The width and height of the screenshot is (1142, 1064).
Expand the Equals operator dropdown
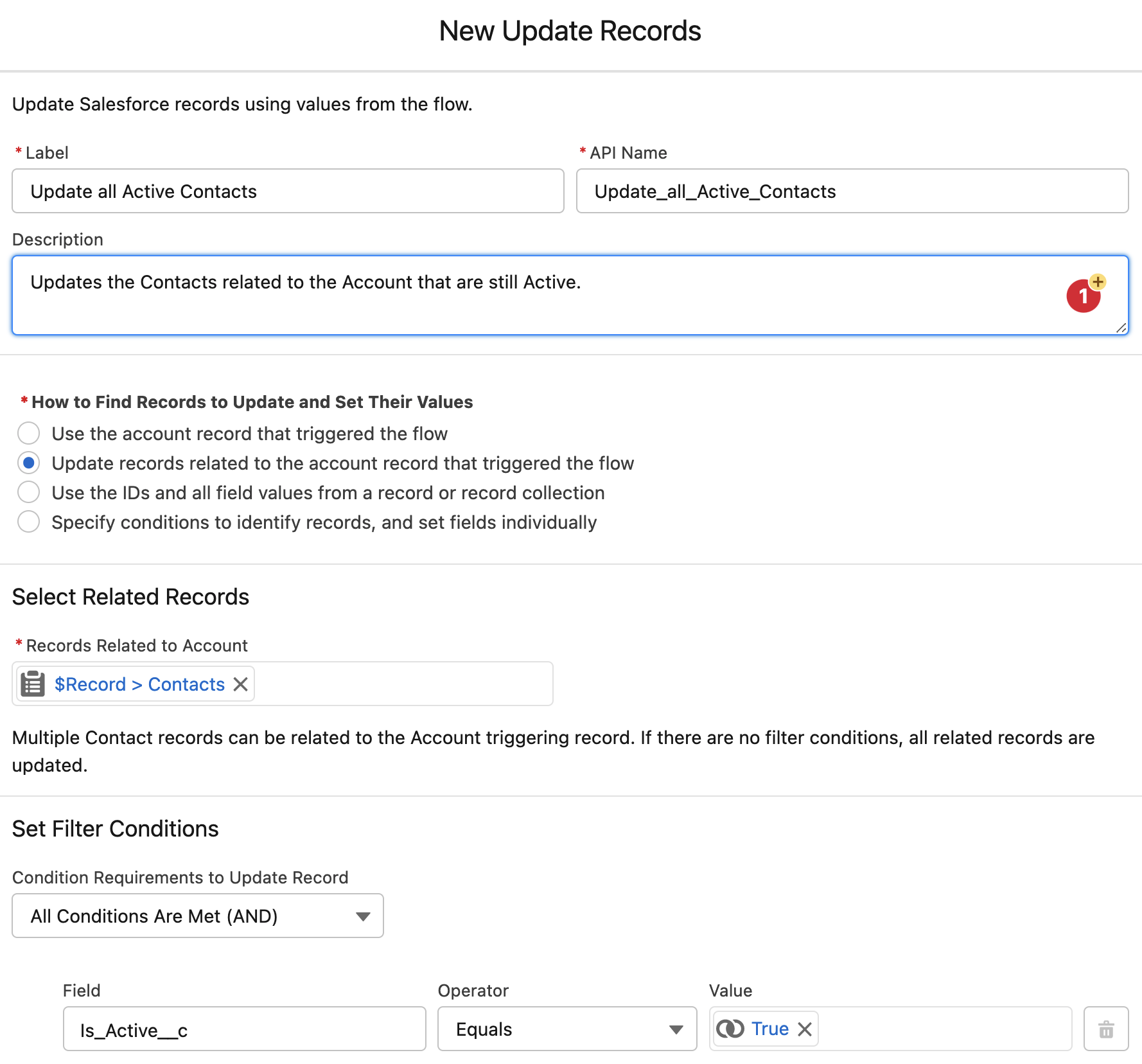tap(567, 1029)
